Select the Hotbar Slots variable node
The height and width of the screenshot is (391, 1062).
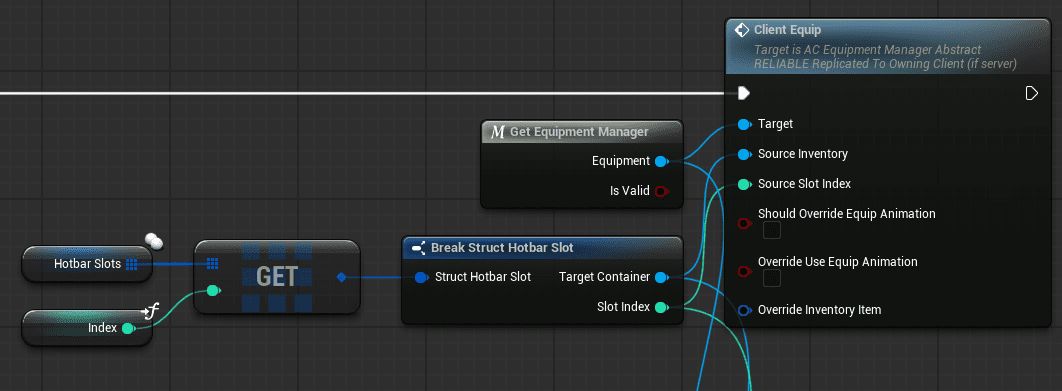click(x=87, y=264)
